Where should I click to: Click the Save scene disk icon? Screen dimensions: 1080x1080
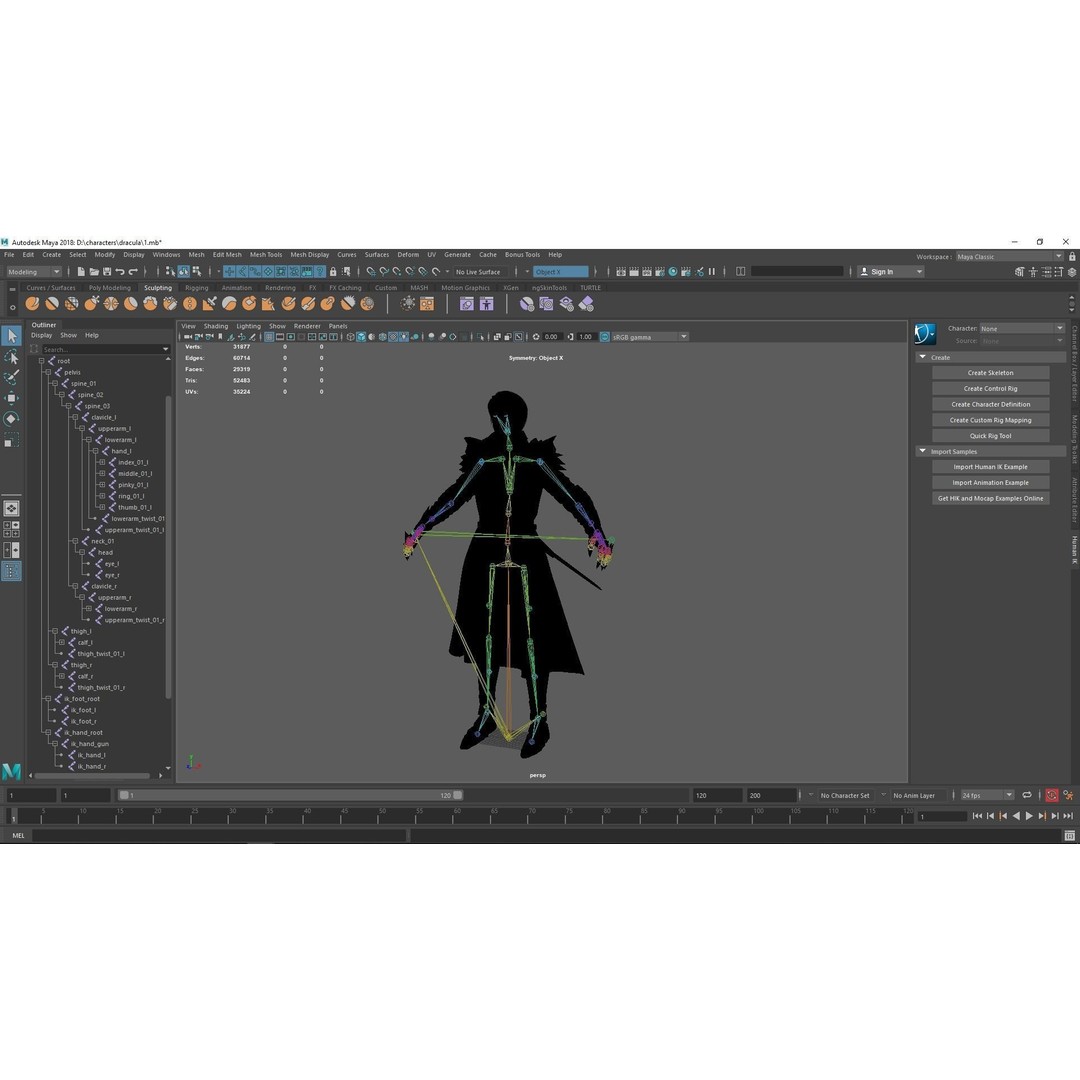pyautogui.click(x=107, y=271)
